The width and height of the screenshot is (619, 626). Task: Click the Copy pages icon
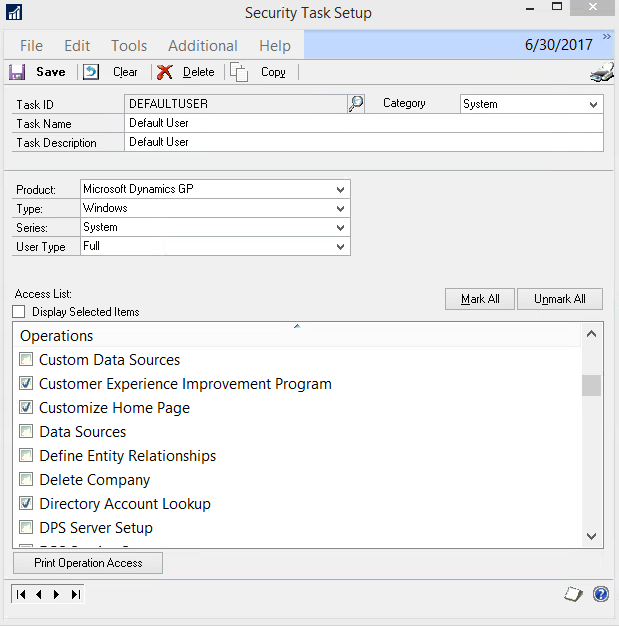[x=239, y=72]
